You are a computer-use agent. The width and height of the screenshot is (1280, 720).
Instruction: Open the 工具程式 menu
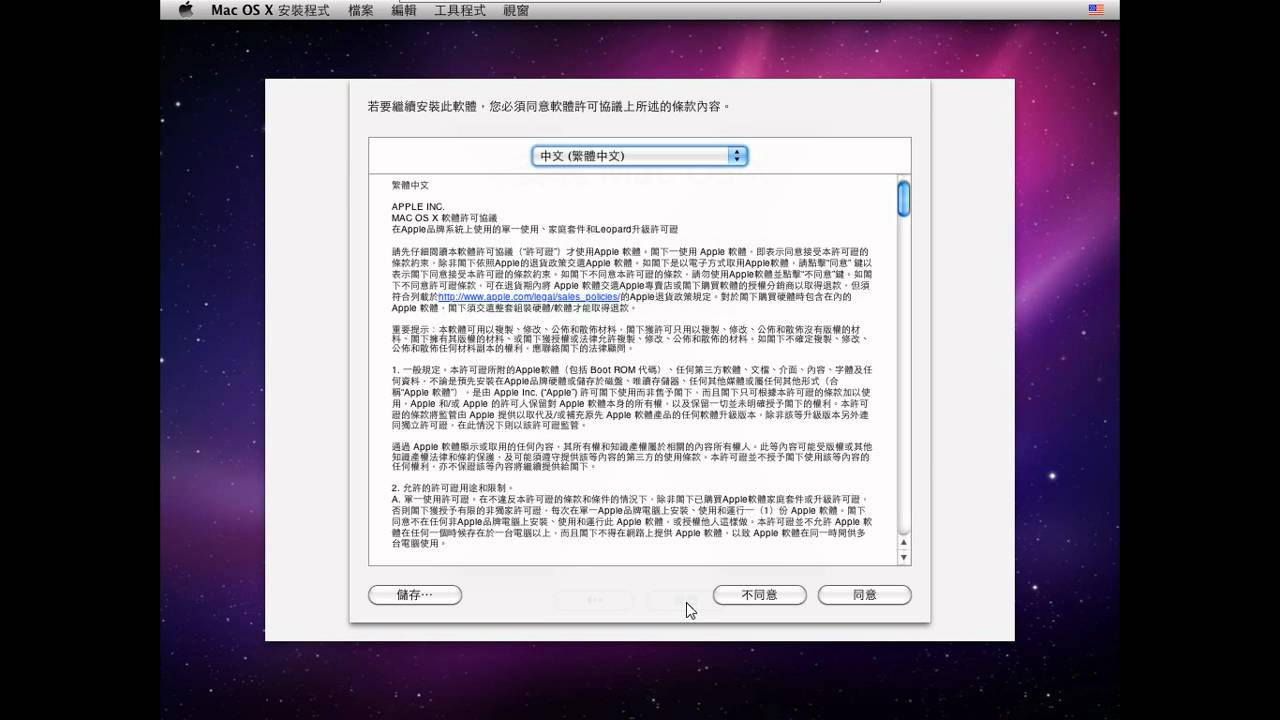(x=460, y=10)
